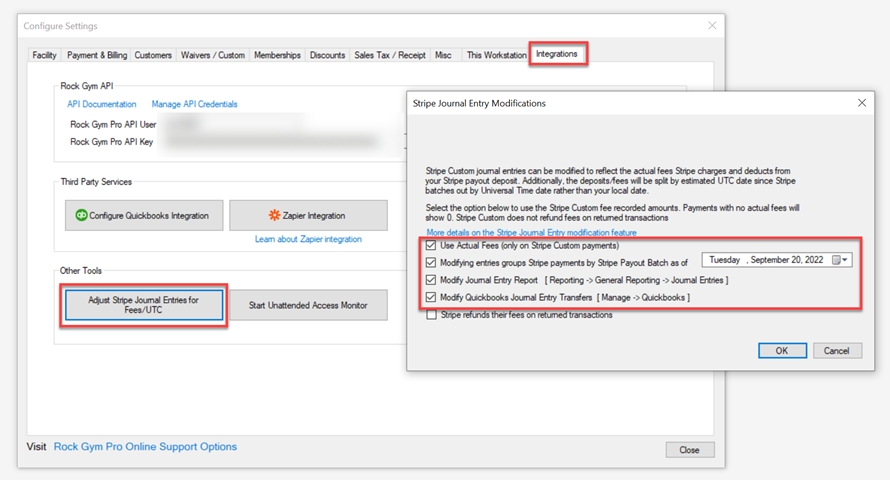Open Rock Gym Pro Online Support Options
The image size is (890, 480).
coord(145,447)
